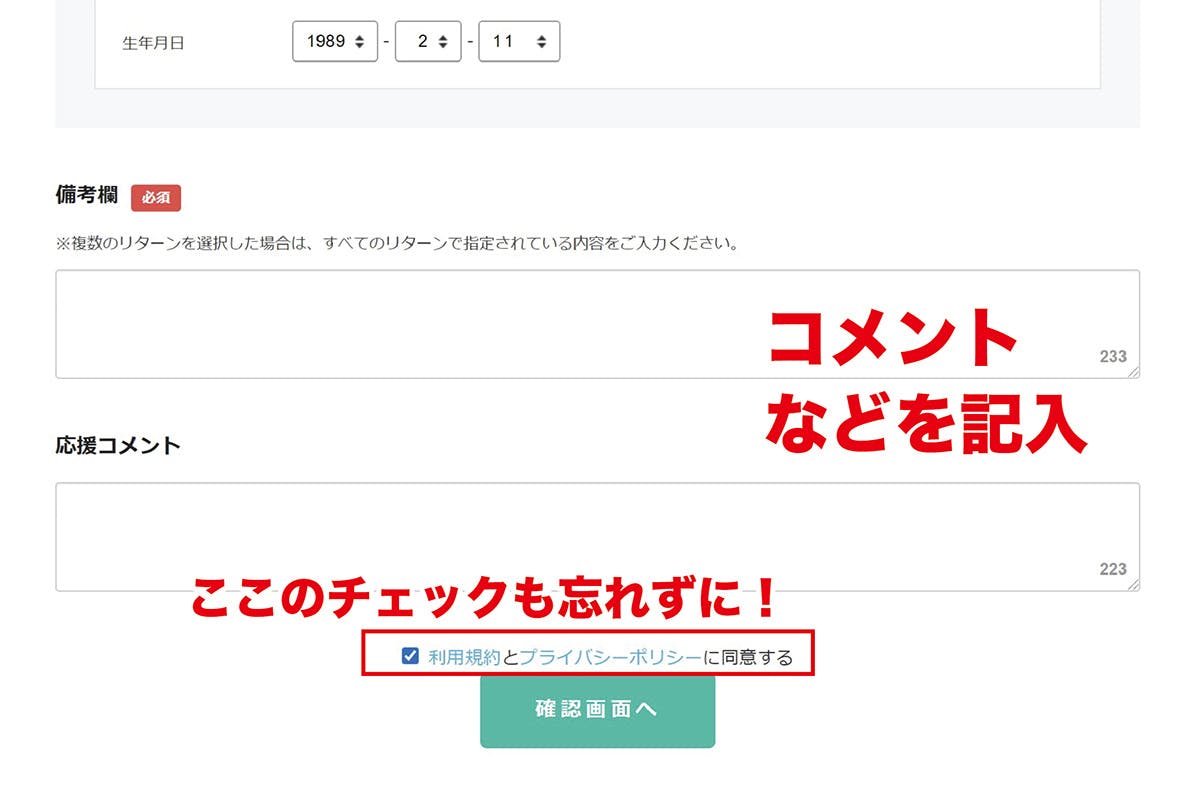Click the に同意する label text

coord(747,657)
